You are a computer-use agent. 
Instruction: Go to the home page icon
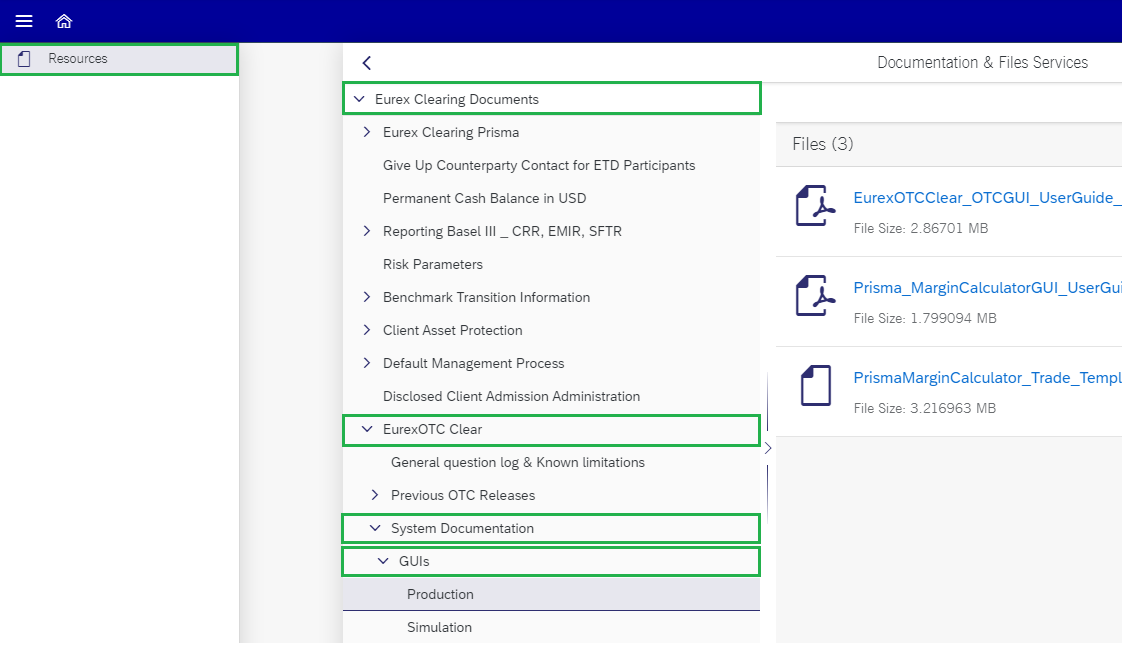point(64,21)
